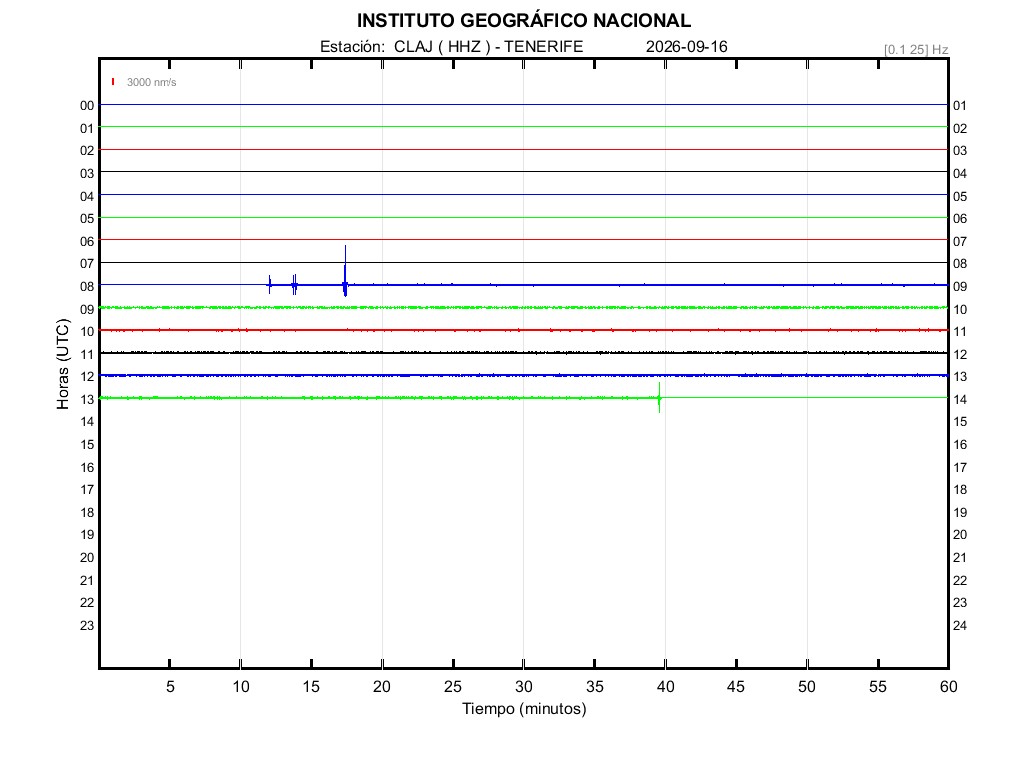Image resolution: width=1024 pixels, height=768 pixels.
Task: Click the Horas (UTC) axis label
Action: [63, 364]
